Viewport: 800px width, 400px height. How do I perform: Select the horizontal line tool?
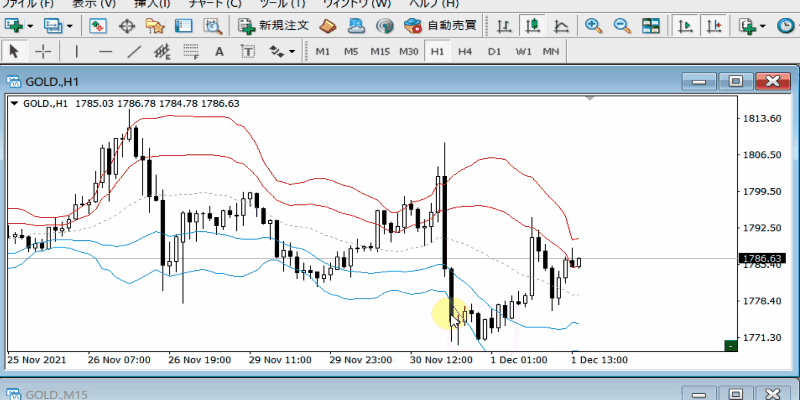tap(106, 51)
